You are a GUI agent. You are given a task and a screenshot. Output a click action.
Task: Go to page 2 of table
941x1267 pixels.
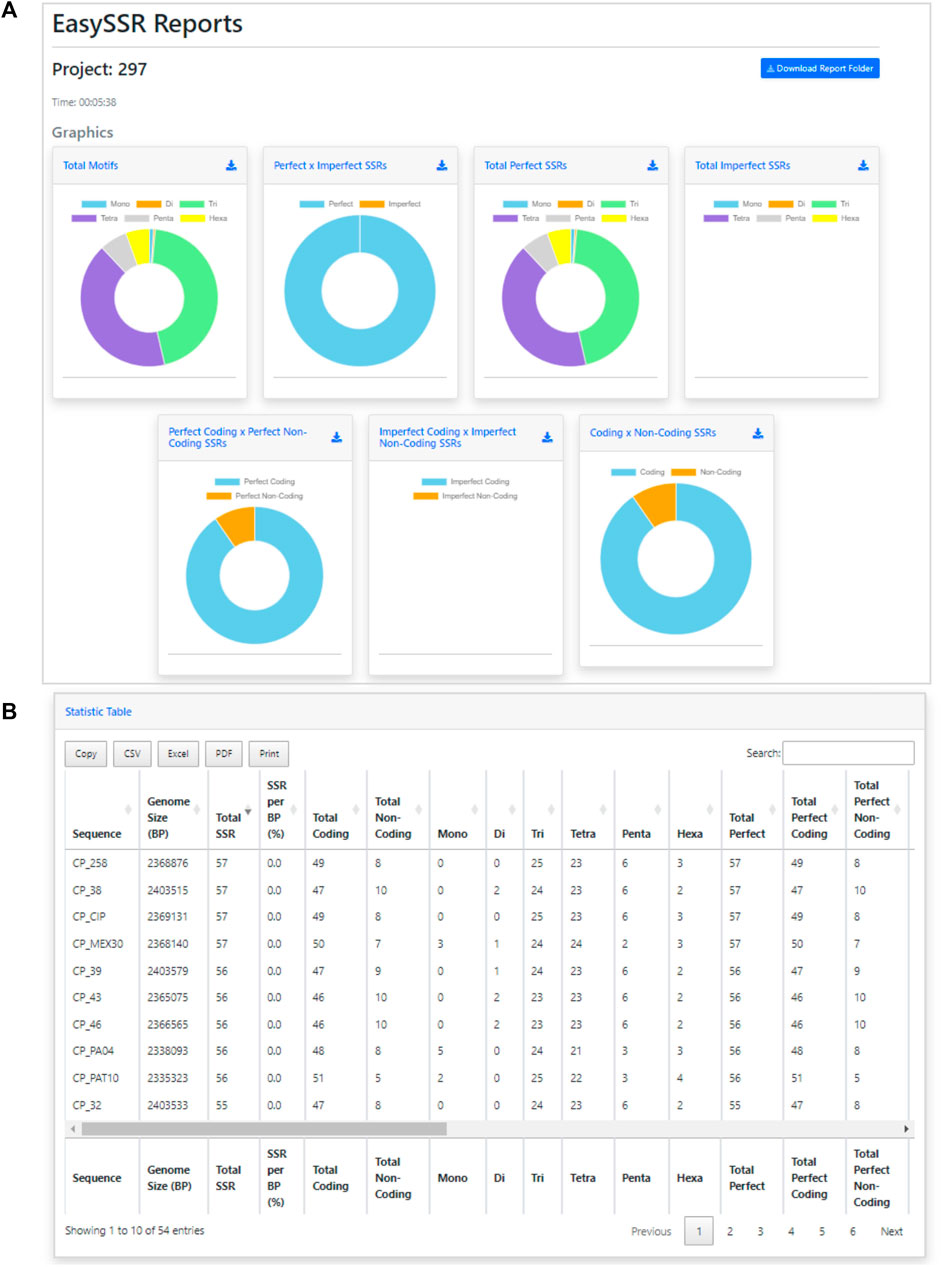[730, 1232]
